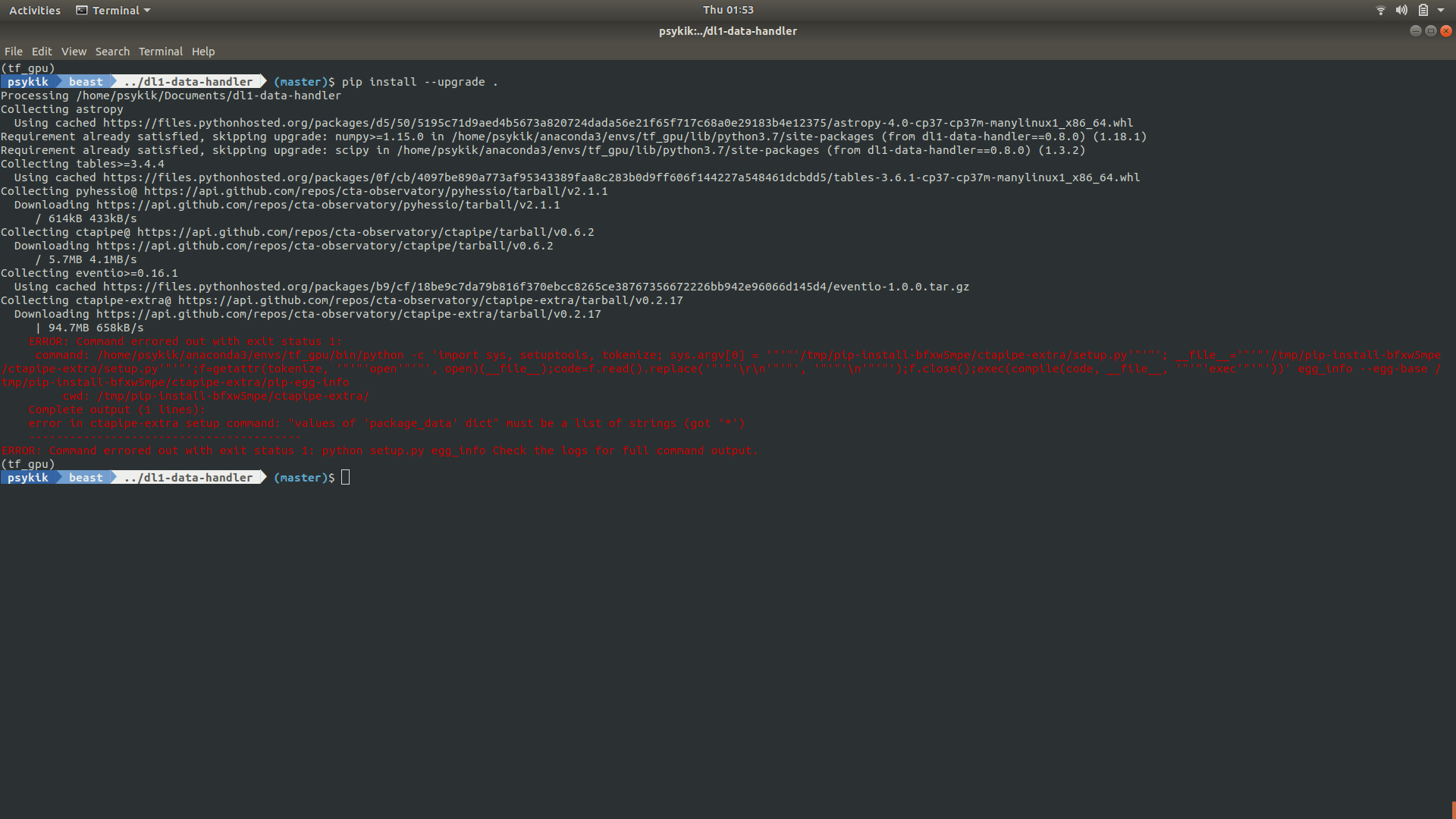Screen dimensions: 1456x819
Task: Click the 'Collecting astropy' line
Action: 62,109
